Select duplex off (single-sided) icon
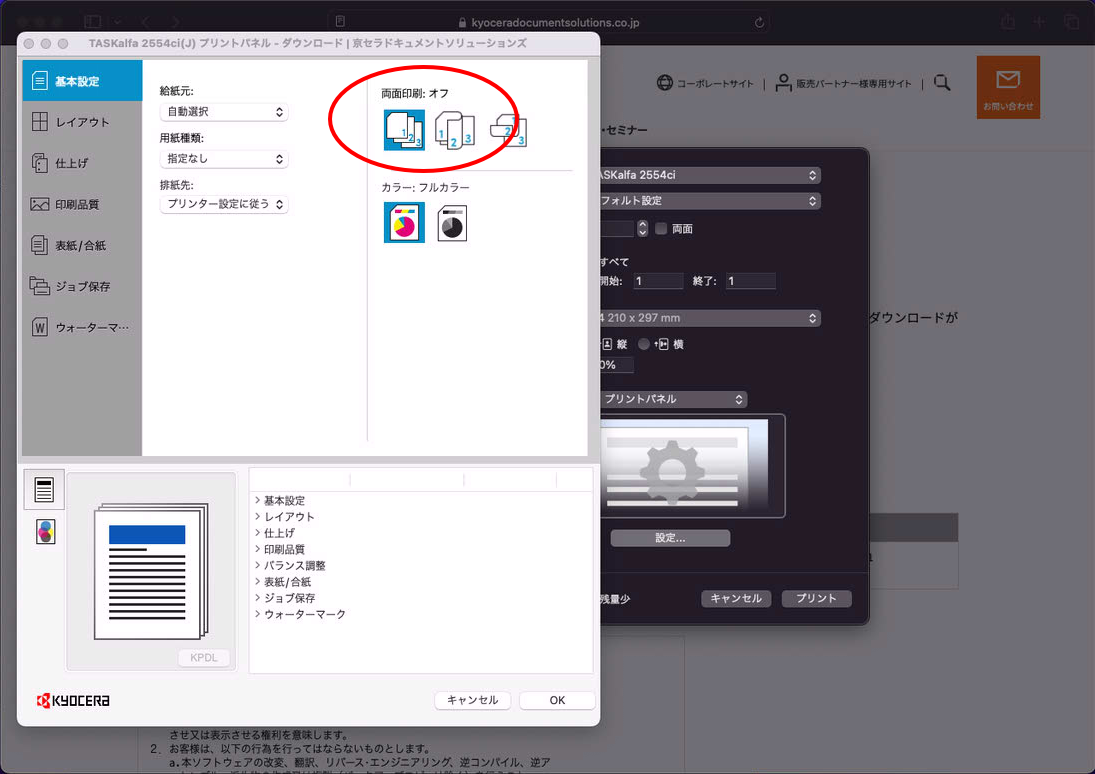1095x774 pixels. click(x=404, y=130)
